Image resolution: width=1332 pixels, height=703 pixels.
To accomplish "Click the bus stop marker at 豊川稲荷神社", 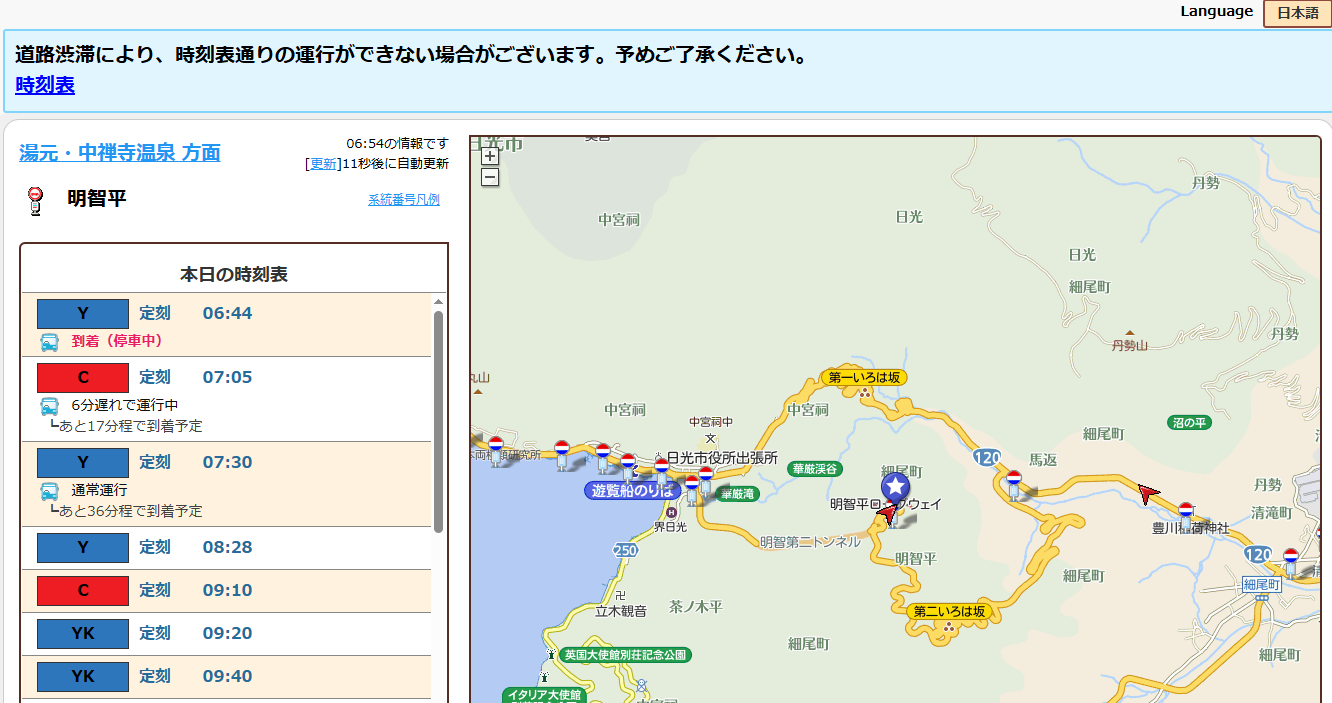I will pos(1186,514).
